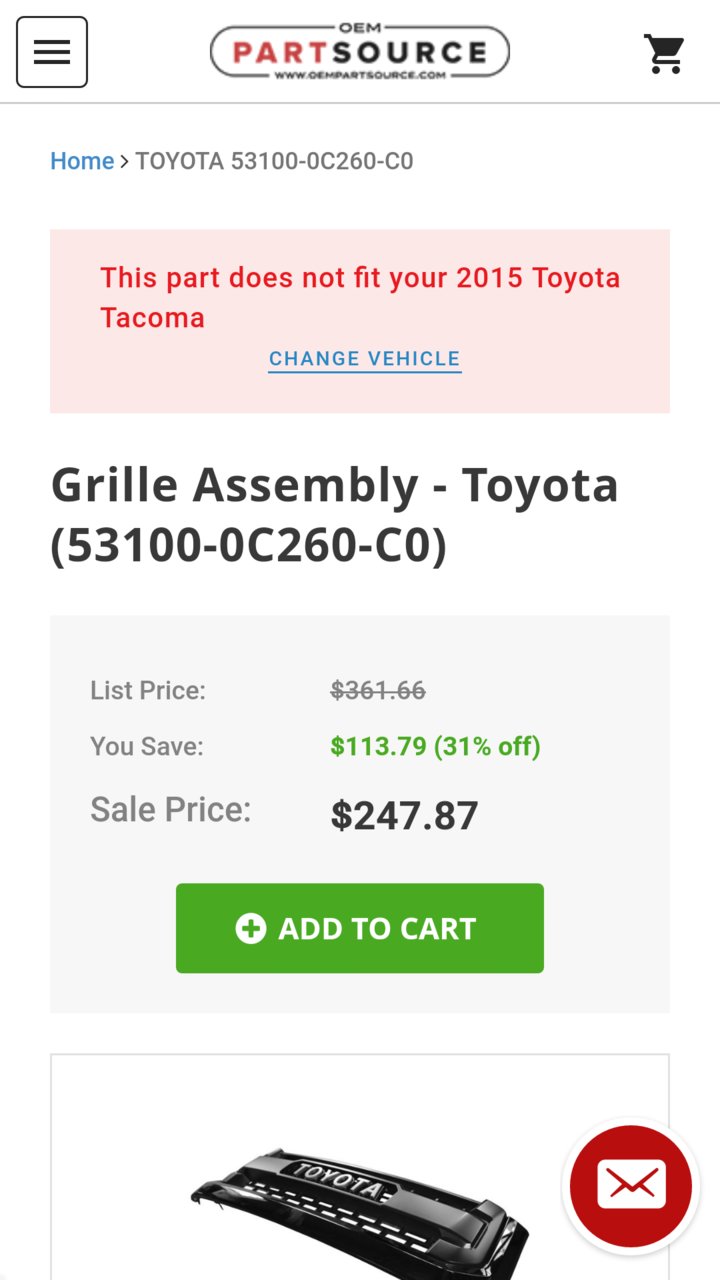
Task: Click the Sale Price label
Action: tap(171, 810)
